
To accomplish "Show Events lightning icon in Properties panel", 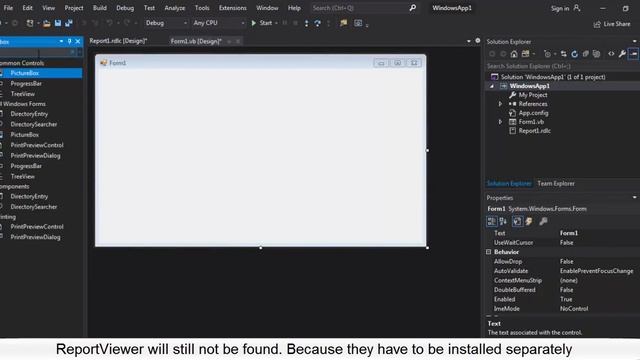I will (x=529, y=221).
